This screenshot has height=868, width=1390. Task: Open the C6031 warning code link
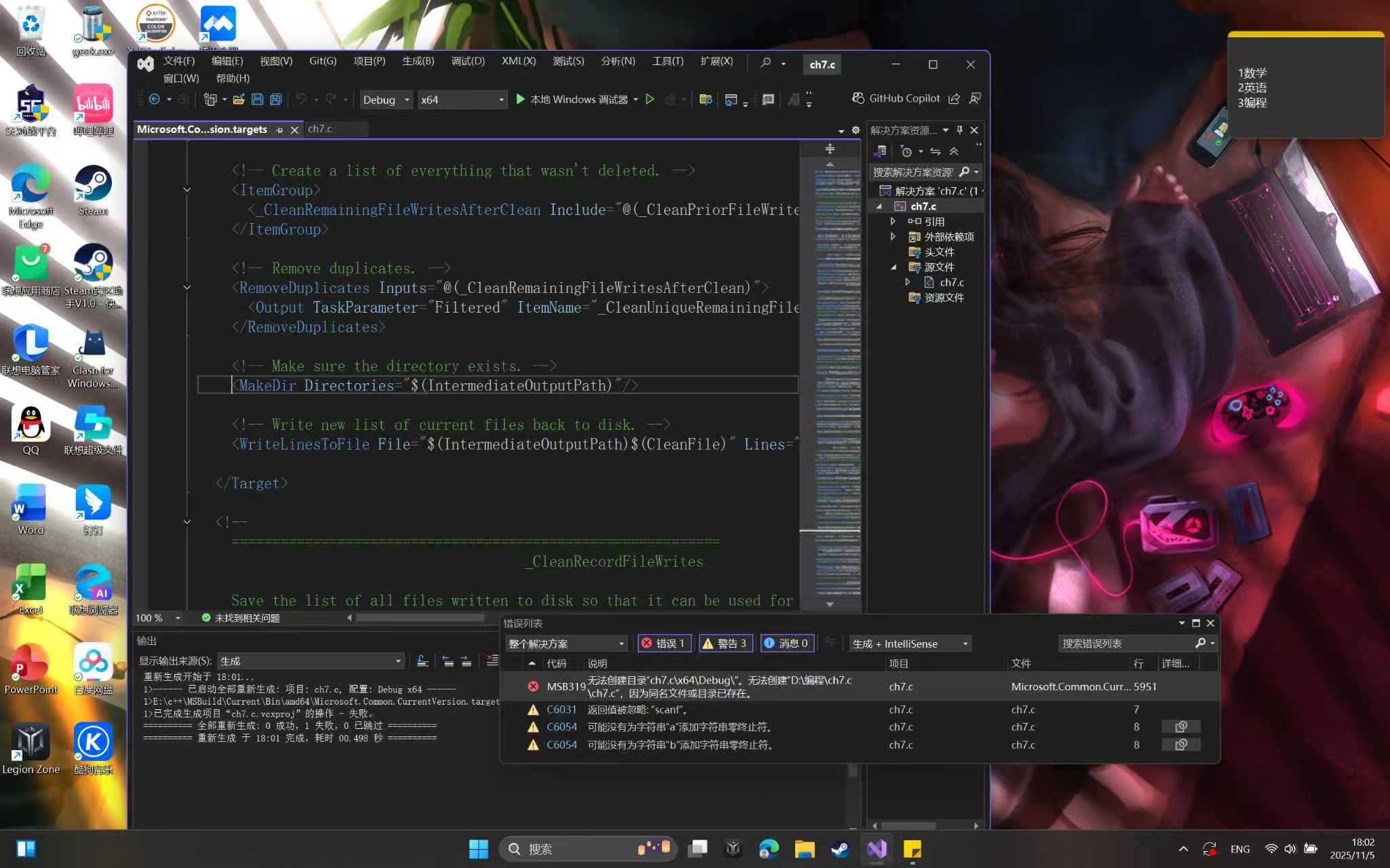pyautogui.click(x=561, y=709)
